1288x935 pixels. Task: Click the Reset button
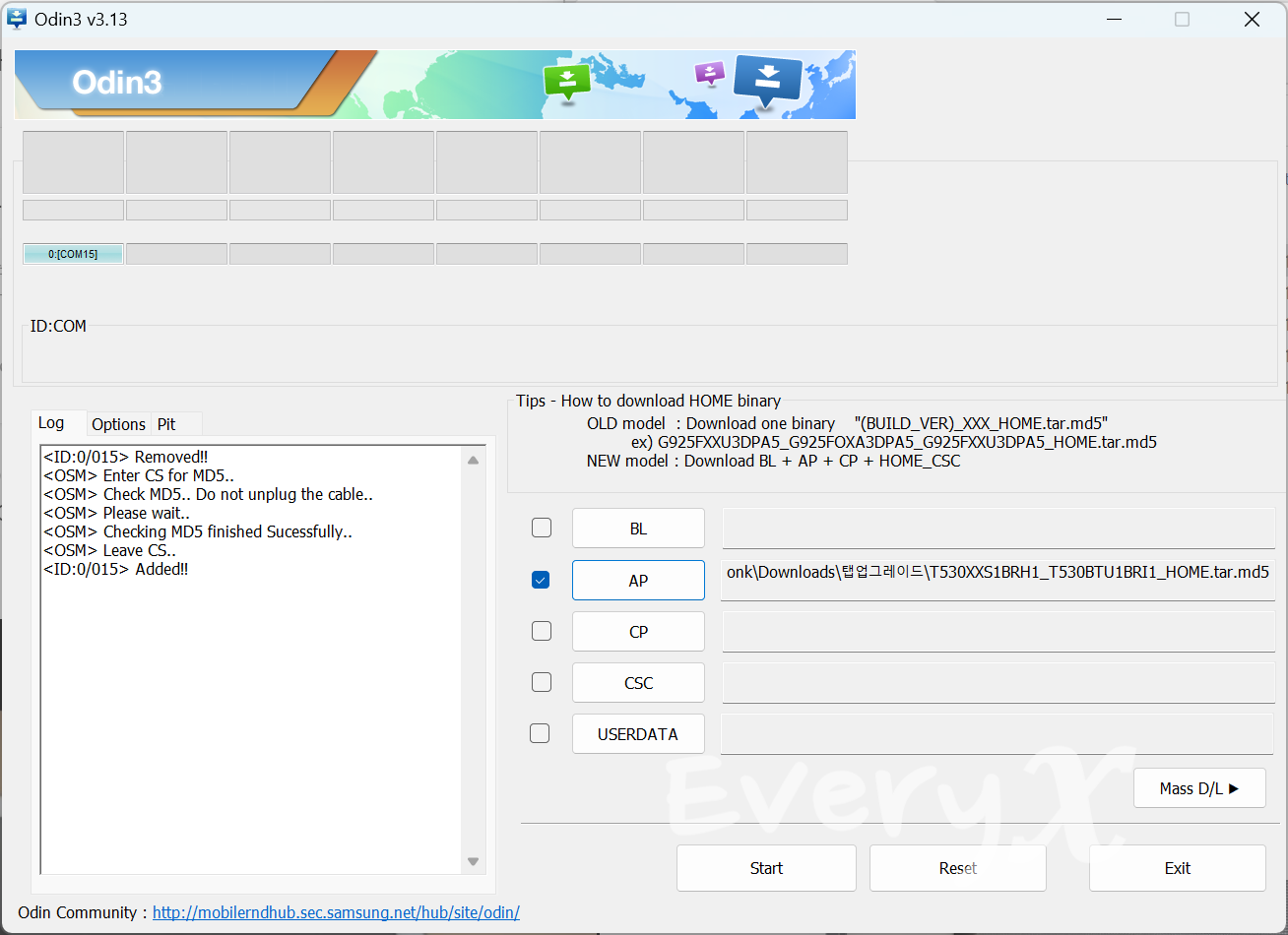pos(958,868)
